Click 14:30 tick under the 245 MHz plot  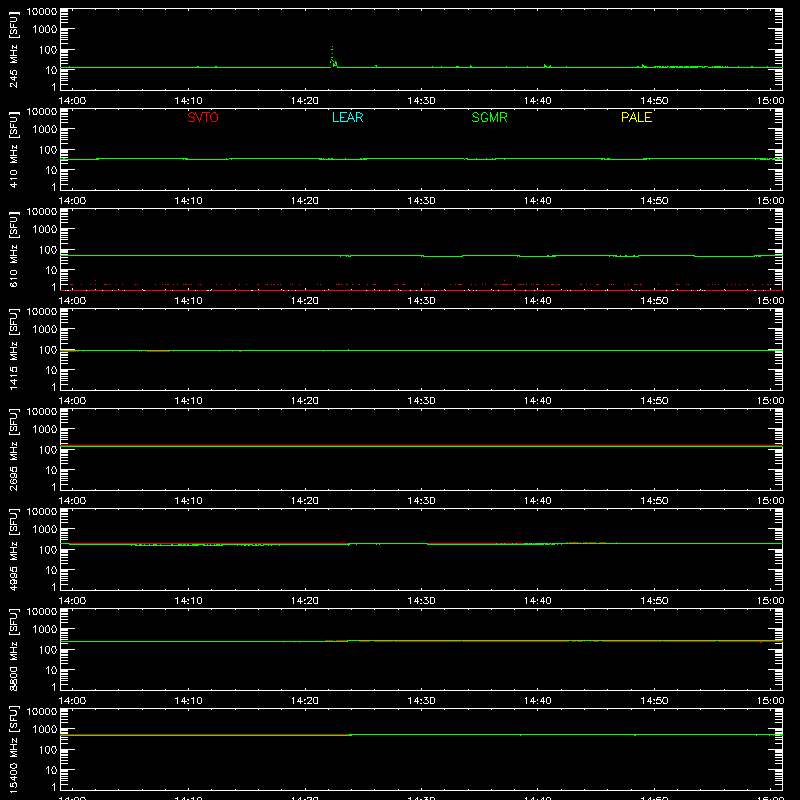tap(421, 101)
